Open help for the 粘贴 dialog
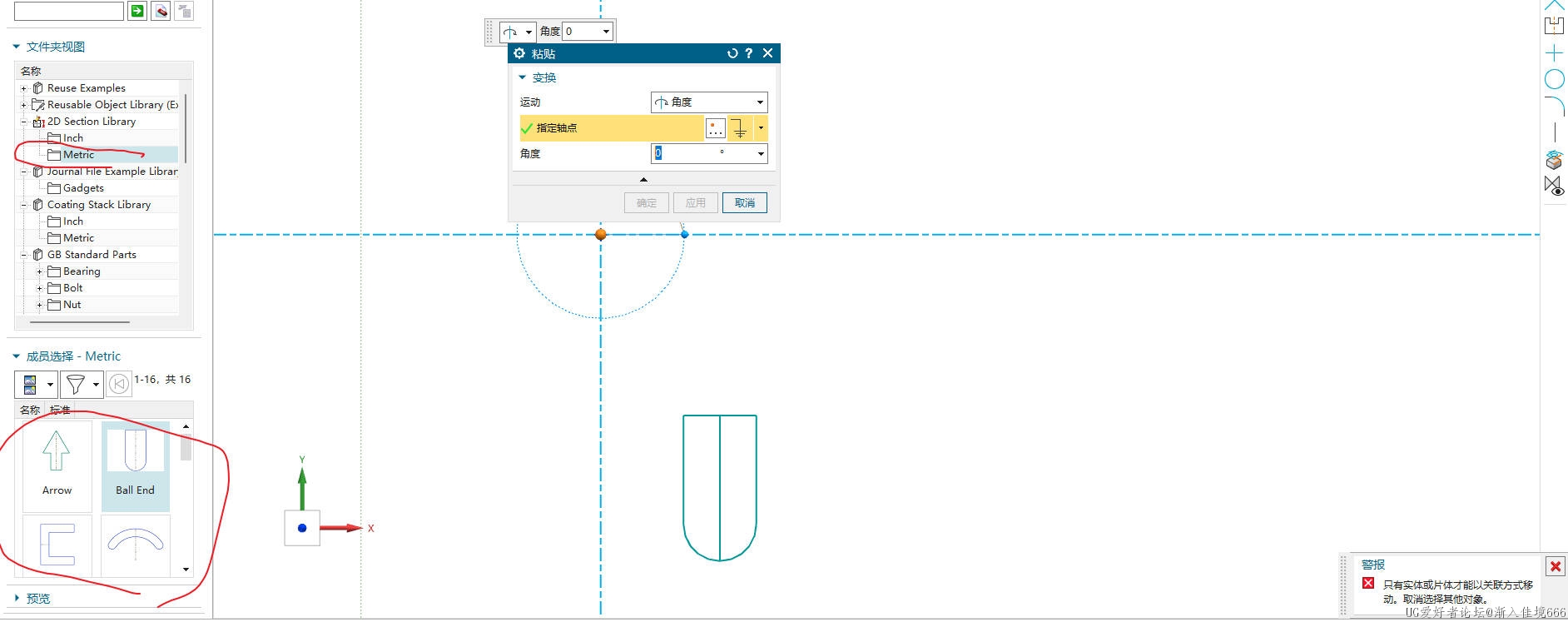Viewport: 1568px width, 622px height. (x=749, y=53)
